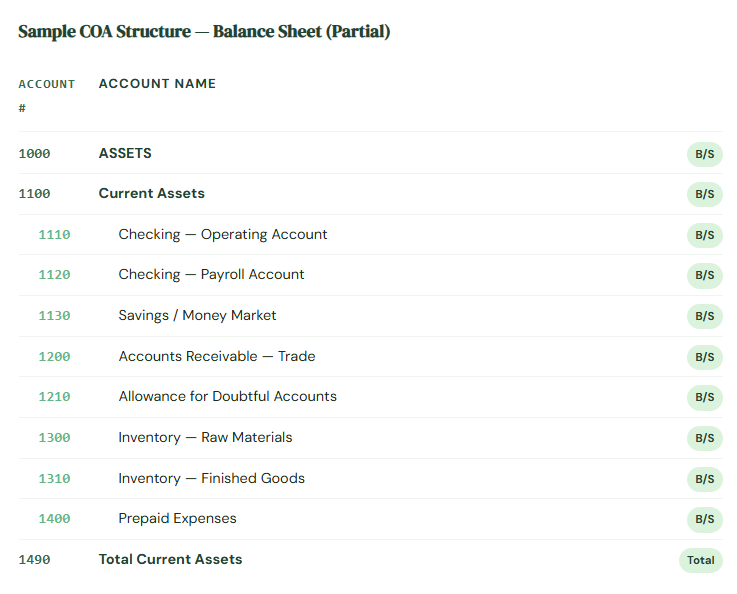Select Checking — Payroll Account row
The width and height of the screenshot is (737, 594).
211,275
